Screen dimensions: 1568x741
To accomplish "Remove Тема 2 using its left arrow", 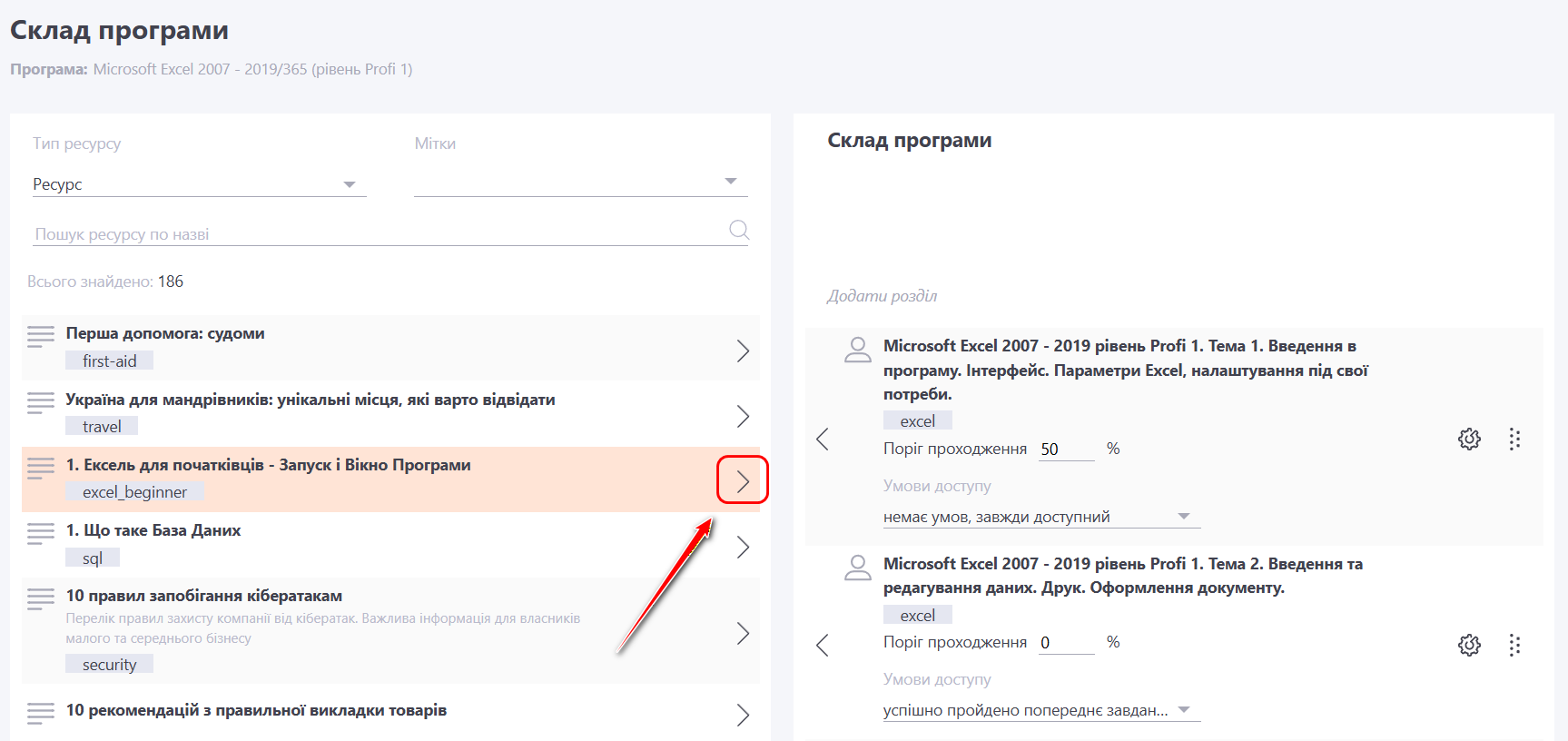I will (823, 646).
